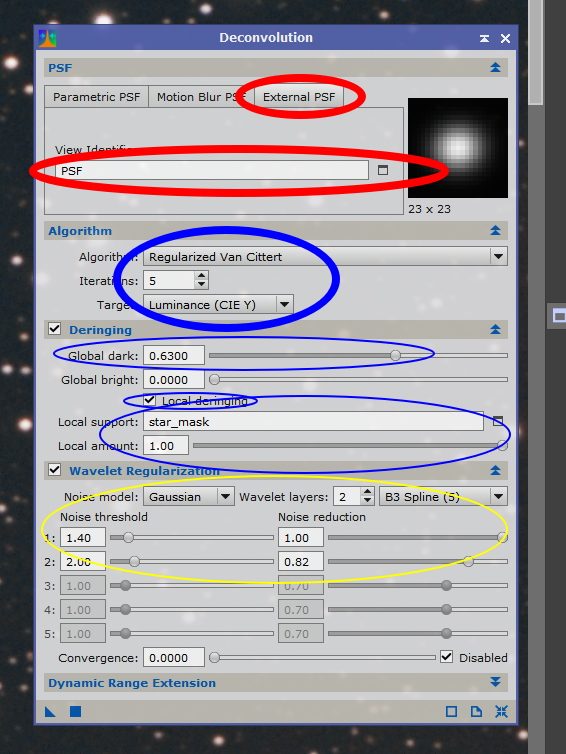Click the Track View icon at bottom
This screenshot has height=754, width=566.
click(451, 711)
